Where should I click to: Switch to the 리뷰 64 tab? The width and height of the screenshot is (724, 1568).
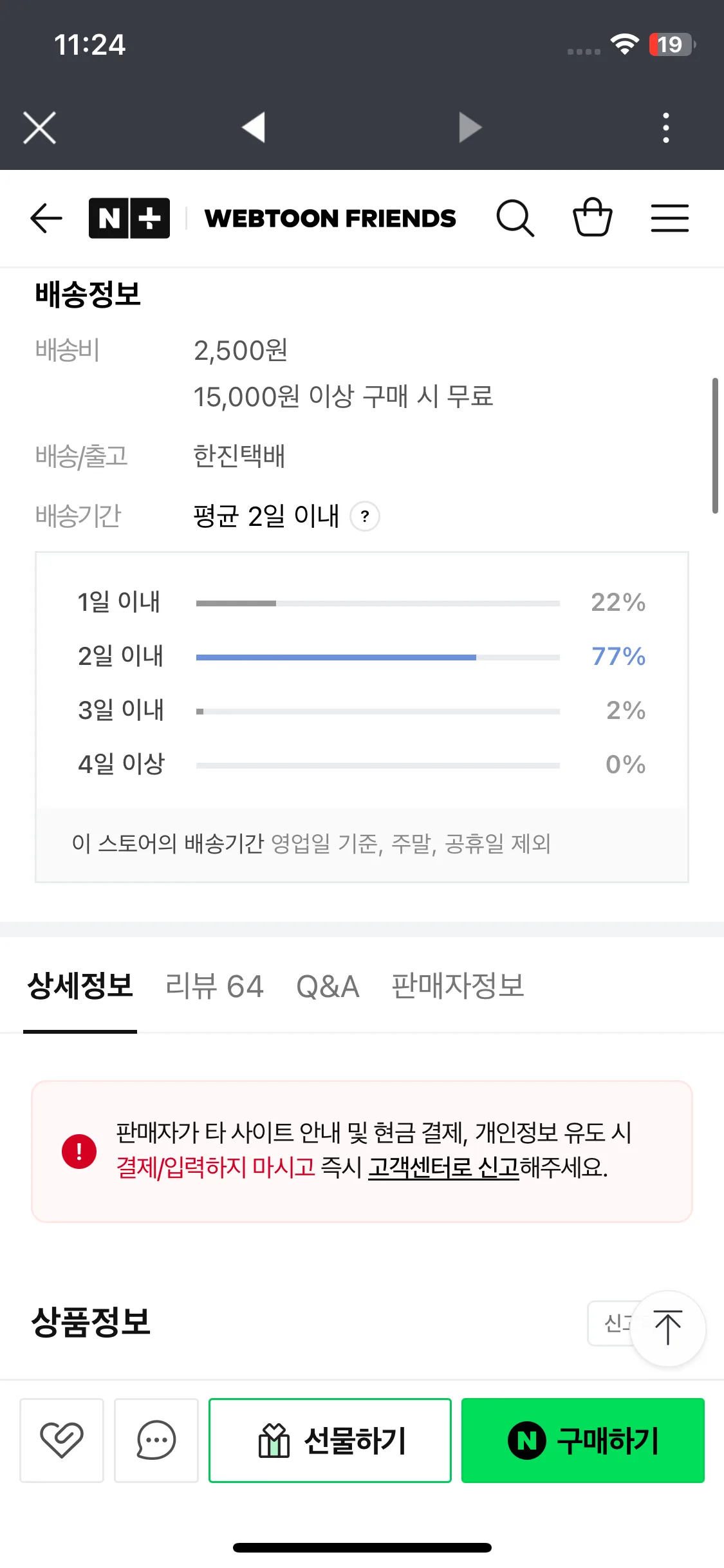pos(214,986)
